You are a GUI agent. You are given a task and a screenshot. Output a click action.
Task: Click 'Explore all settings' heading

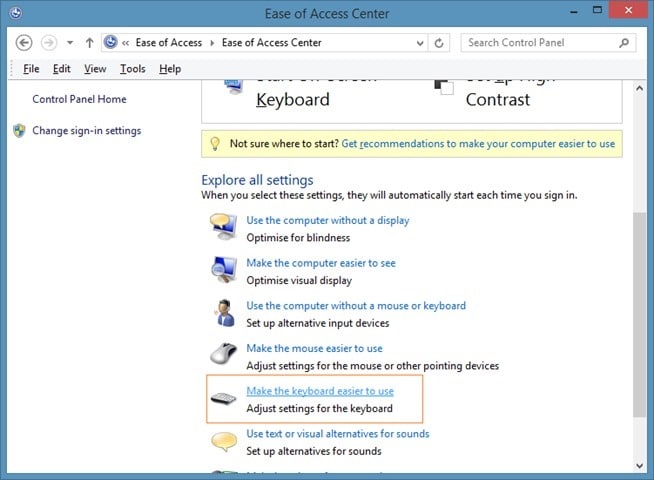257,180
